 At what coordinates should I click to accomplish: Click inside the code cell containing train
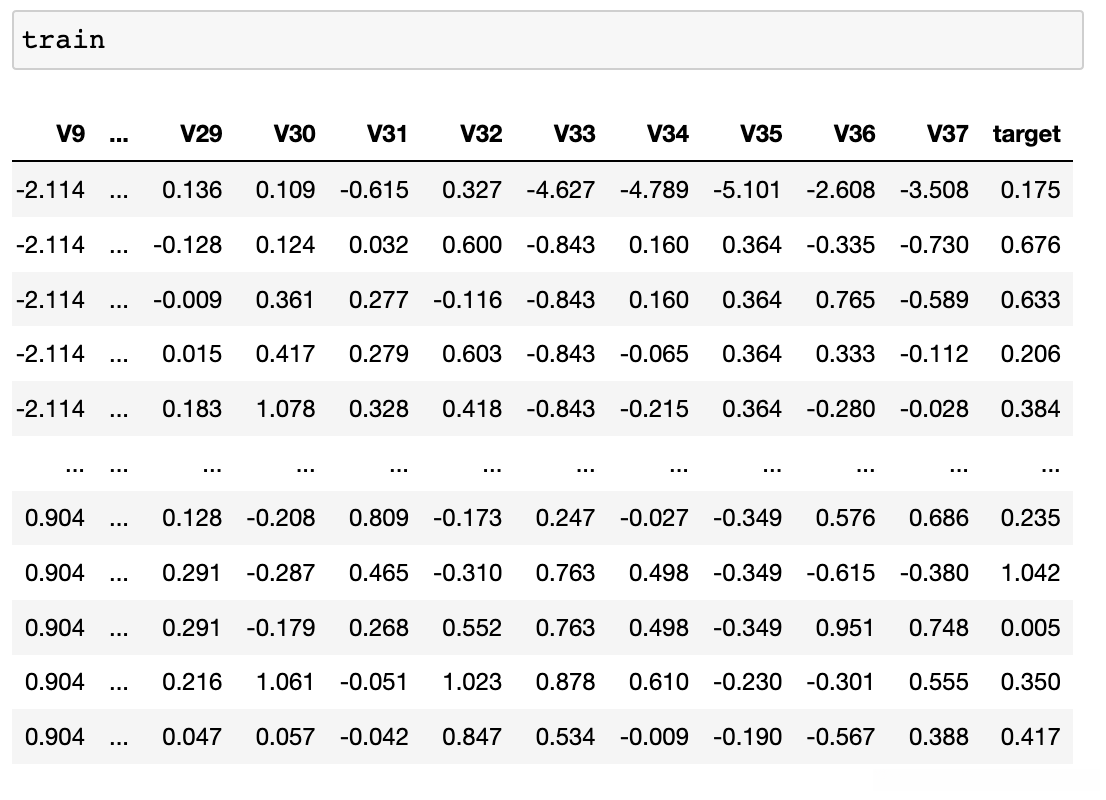click(x=546, y=40)
